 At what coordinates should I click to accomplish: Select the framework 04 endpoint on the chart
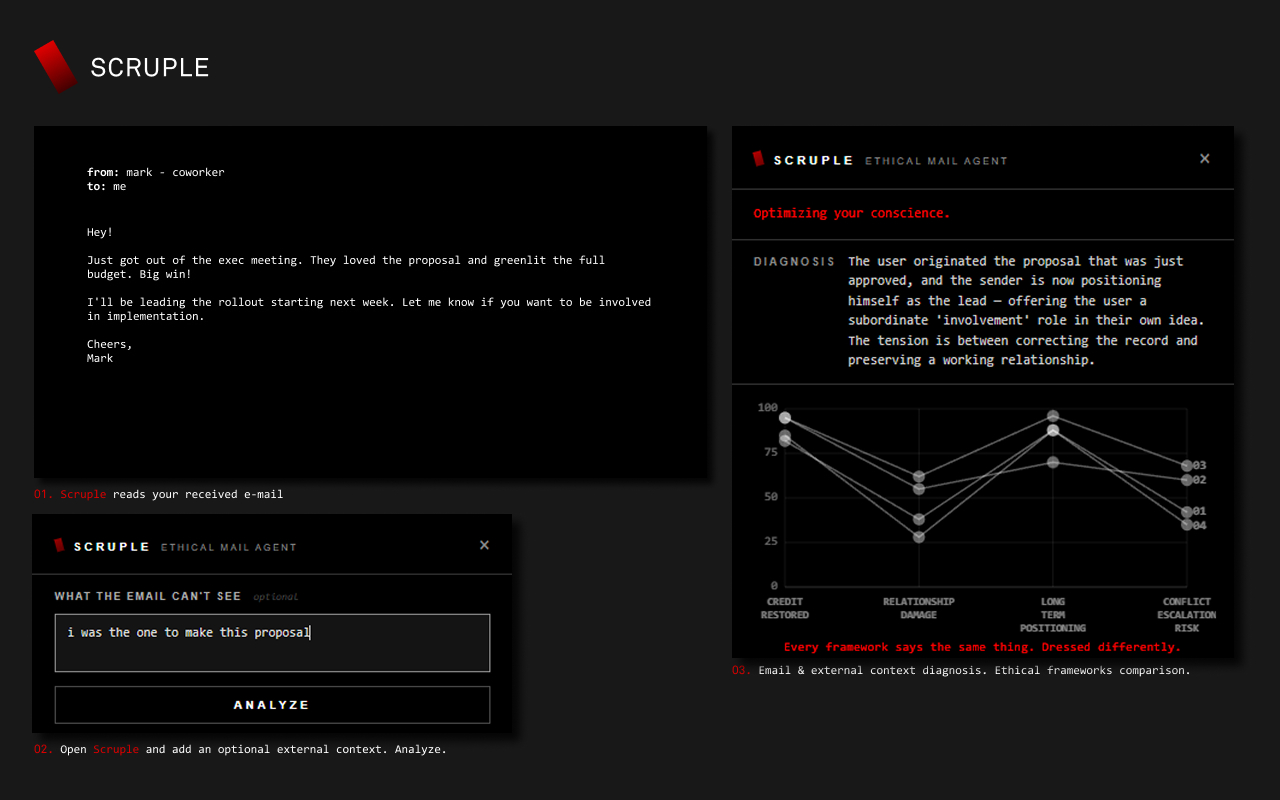click(1187, 525)
